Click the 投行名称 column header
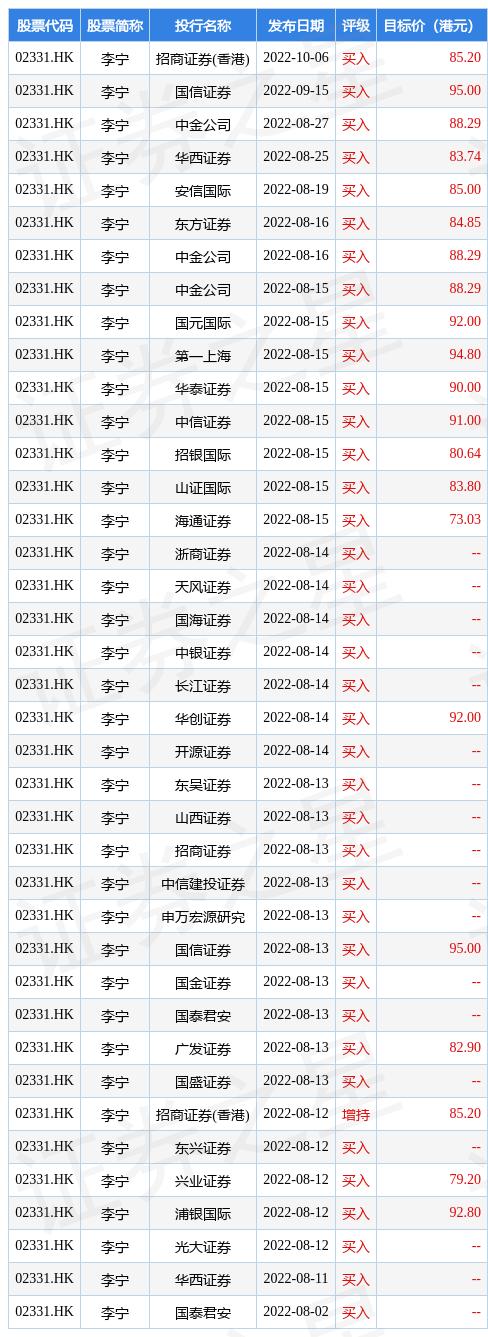Viewport: 488px width, 1337px height. 203,25
